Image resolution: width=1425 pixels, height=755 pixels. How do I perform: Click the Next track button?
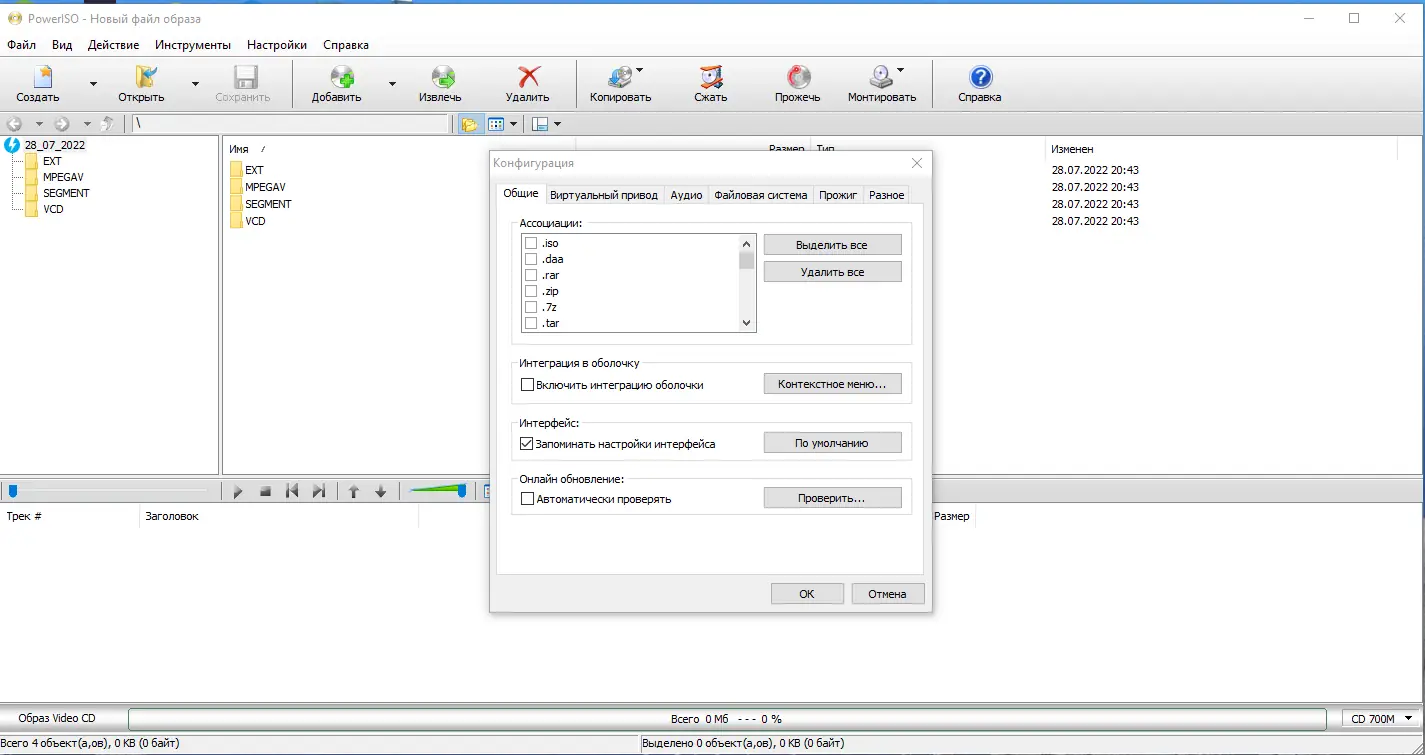319,491
